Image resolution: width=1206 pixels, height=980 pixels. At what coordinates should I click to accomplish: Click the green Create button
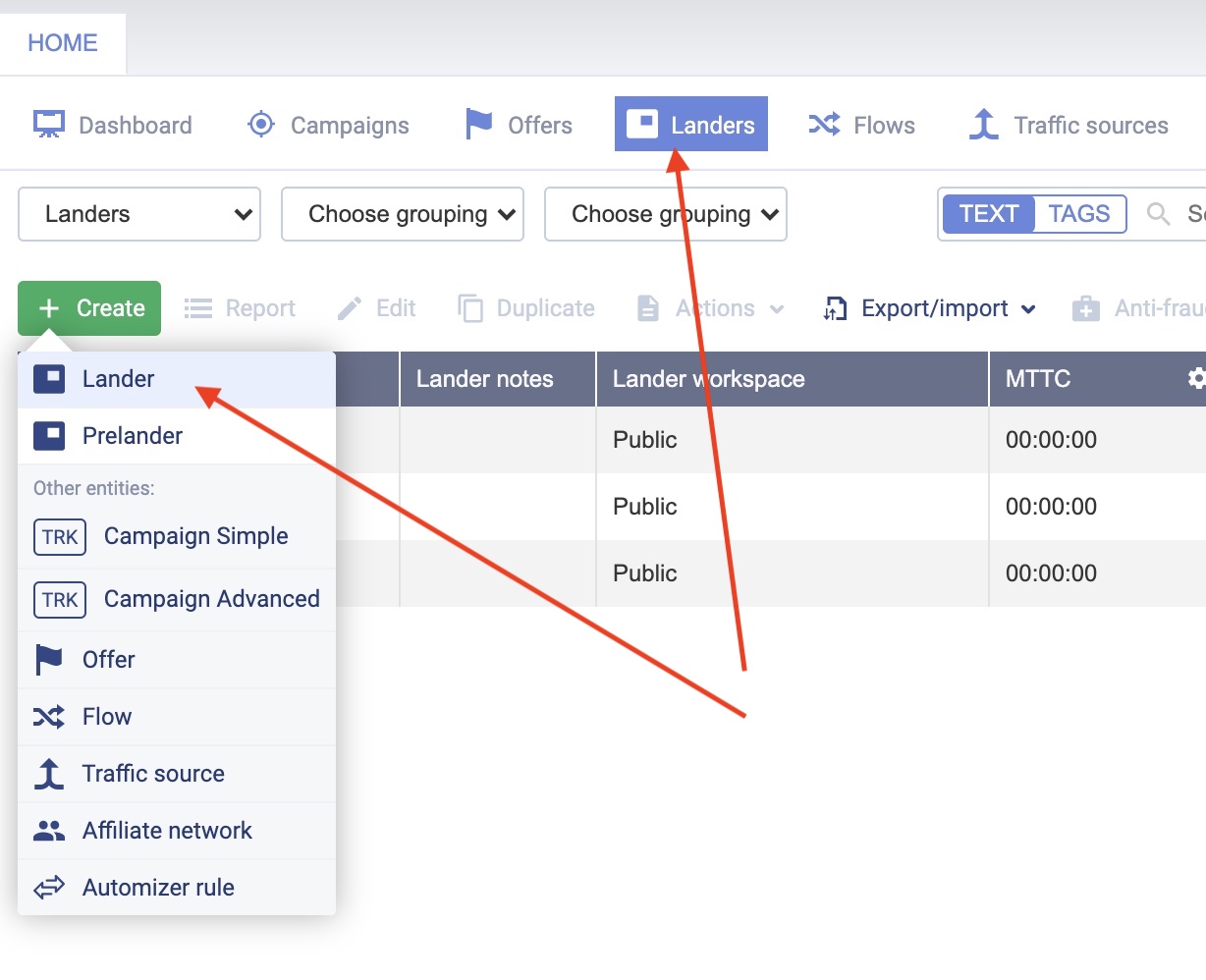click(x=89, y=308)
